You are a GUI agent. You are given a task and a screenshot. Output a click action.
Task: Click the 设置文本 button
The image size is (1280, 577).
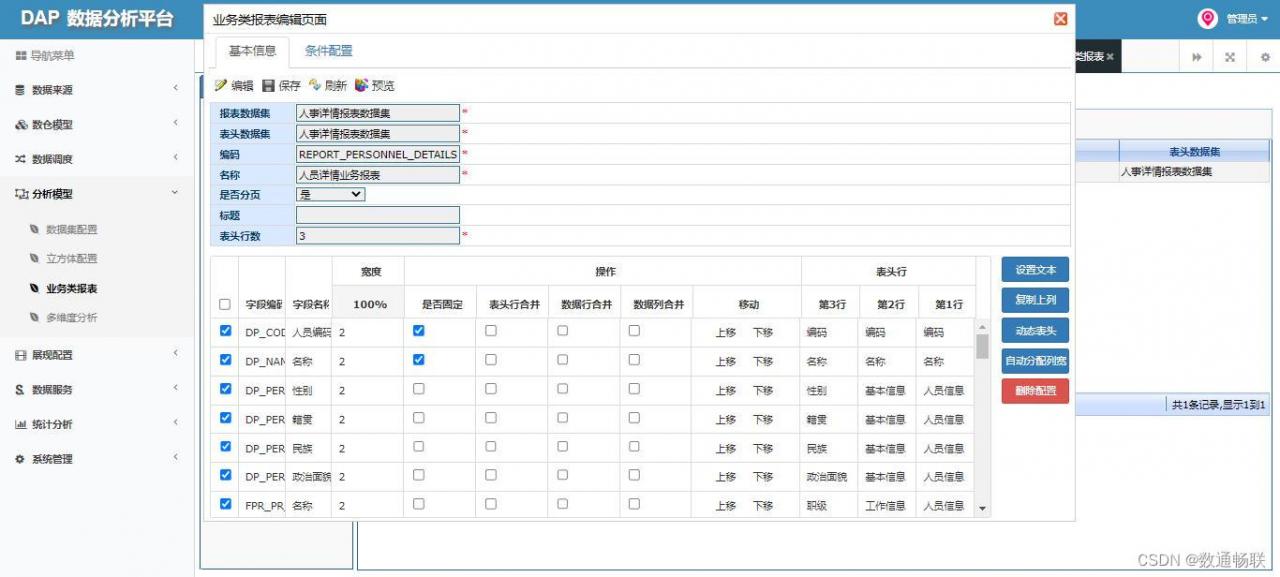click(x=1035, y=270)
